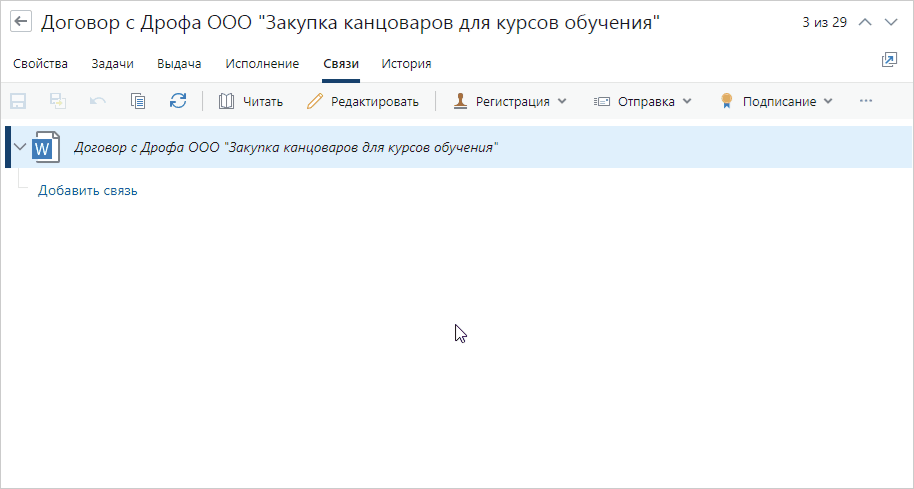Switch to the Свойства tab

pyautogui.click(x=41, y=64)
